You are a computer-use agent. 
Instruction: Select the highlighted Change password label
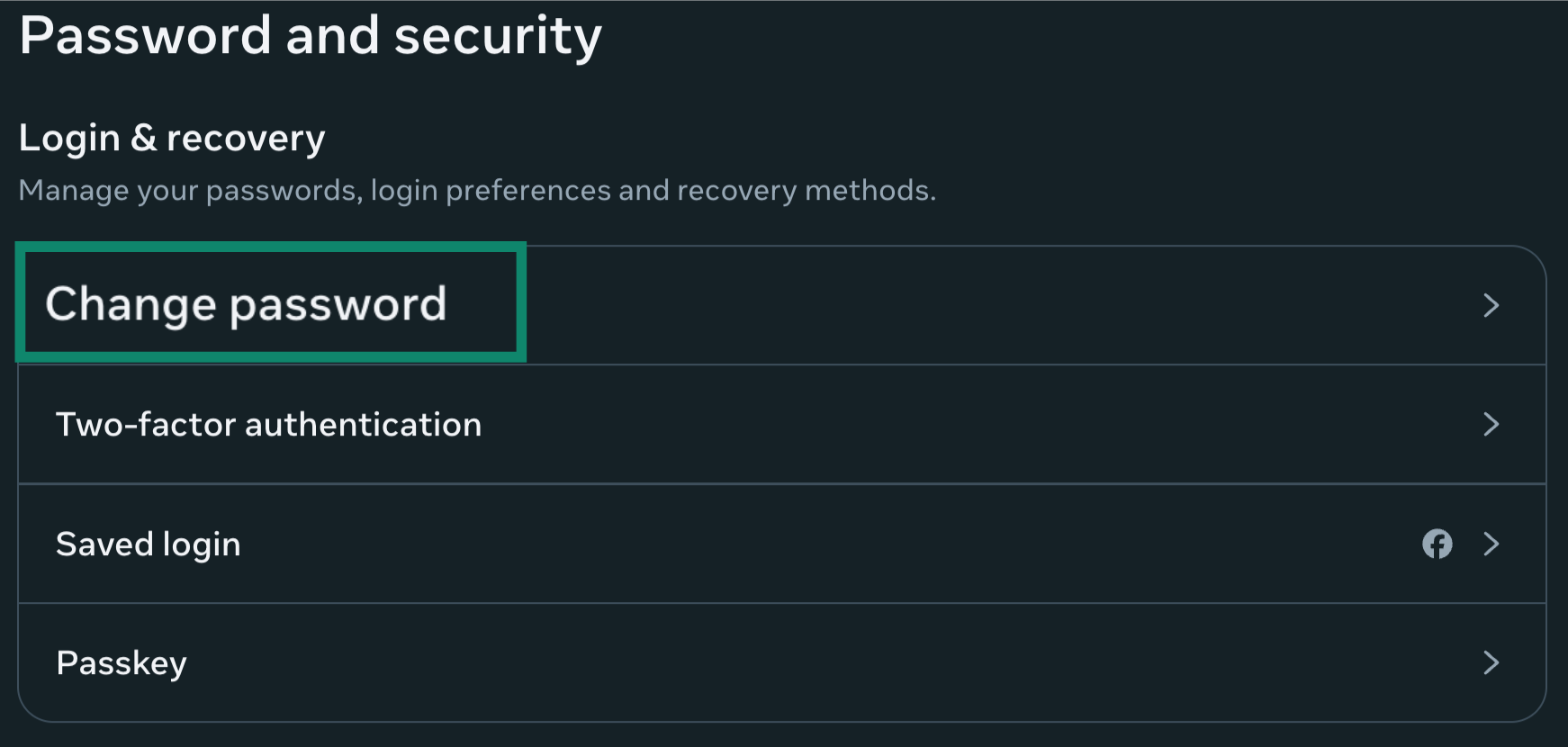pos(248,304)
